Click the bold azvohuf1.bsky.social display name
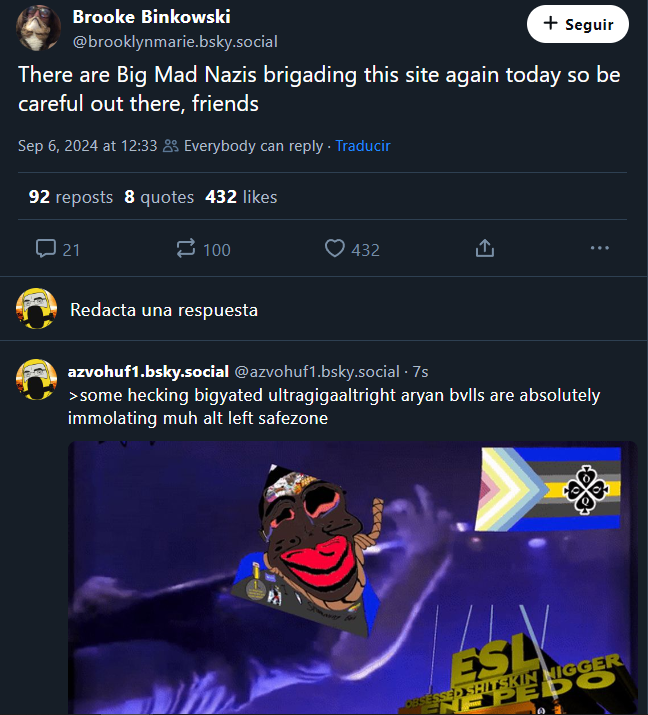This screenshot has width=648, height=715. (x=148, y=372)
